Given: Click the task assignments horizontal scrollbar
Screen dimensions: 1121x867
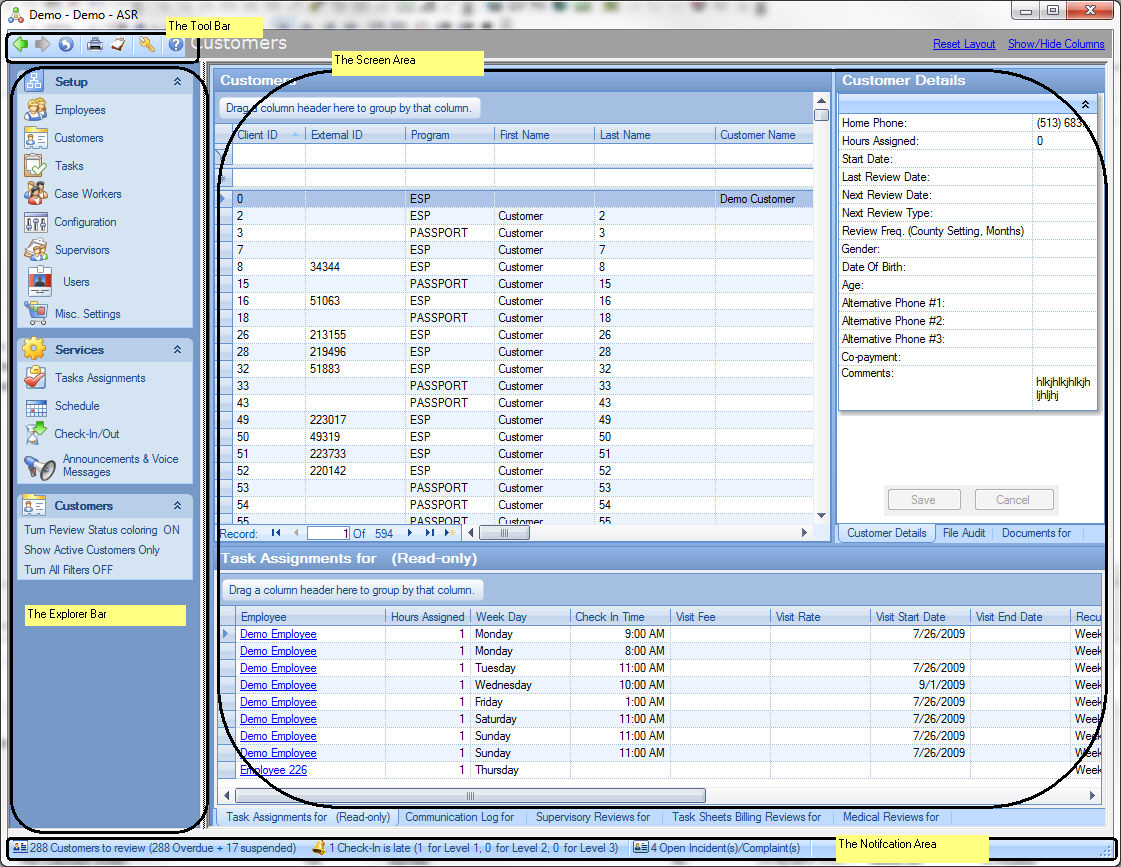Looking at the screenshot, I should (x=470, y=796).
